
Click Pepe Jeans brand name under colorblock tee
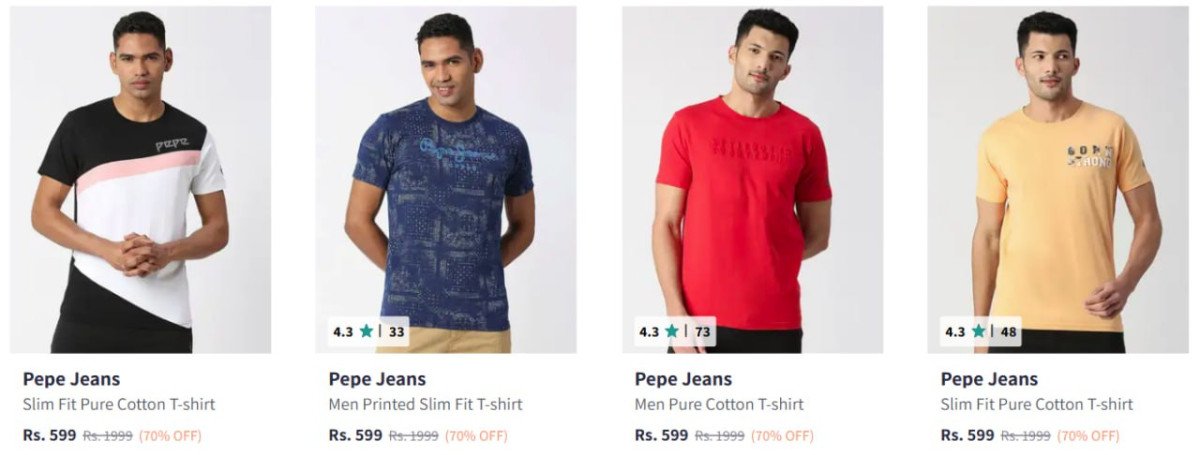point(71,380)
